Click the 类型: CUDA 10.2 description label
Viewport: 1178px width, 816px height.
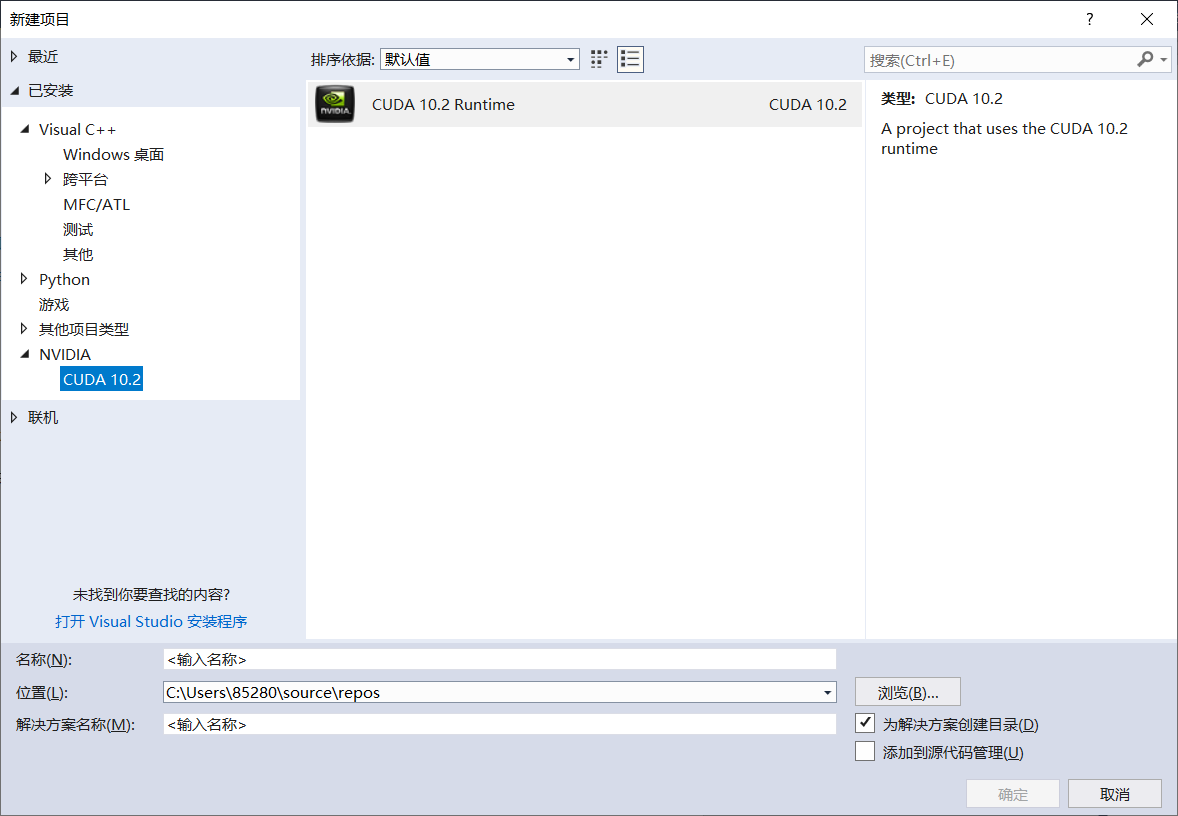pyautogui.click(x=942, y=98)
